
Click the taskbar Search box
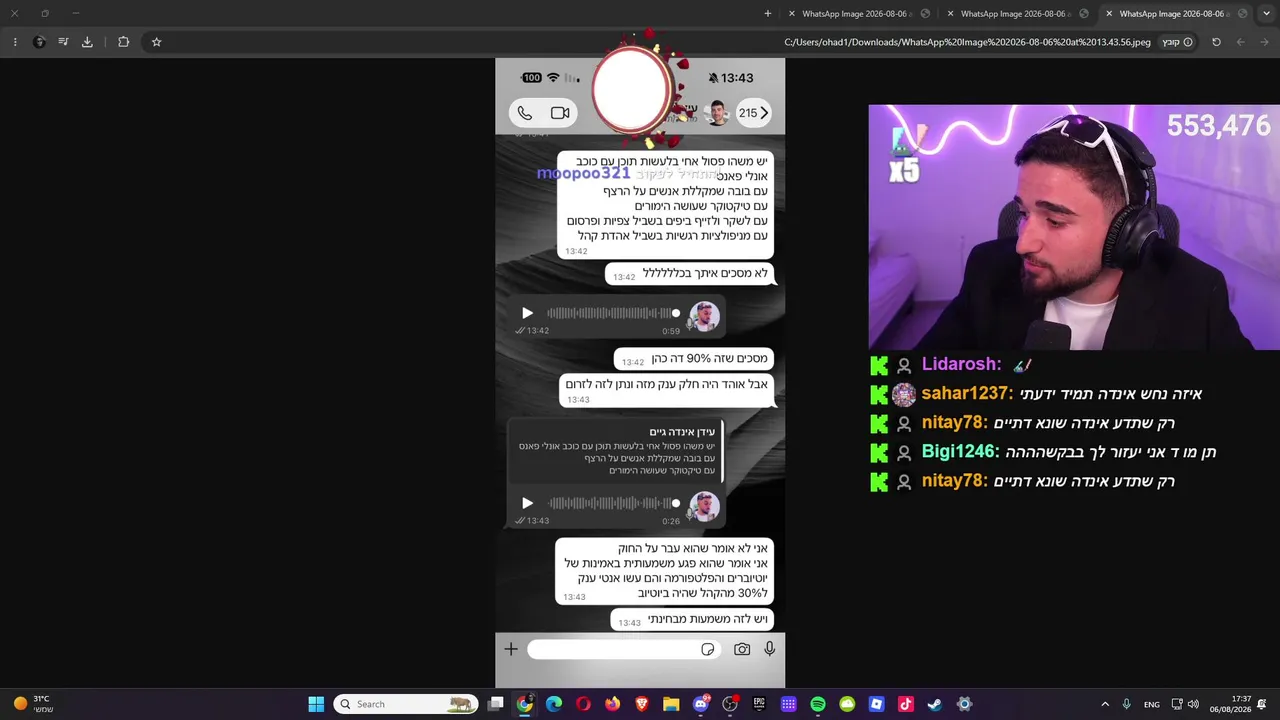click(405, 704)
